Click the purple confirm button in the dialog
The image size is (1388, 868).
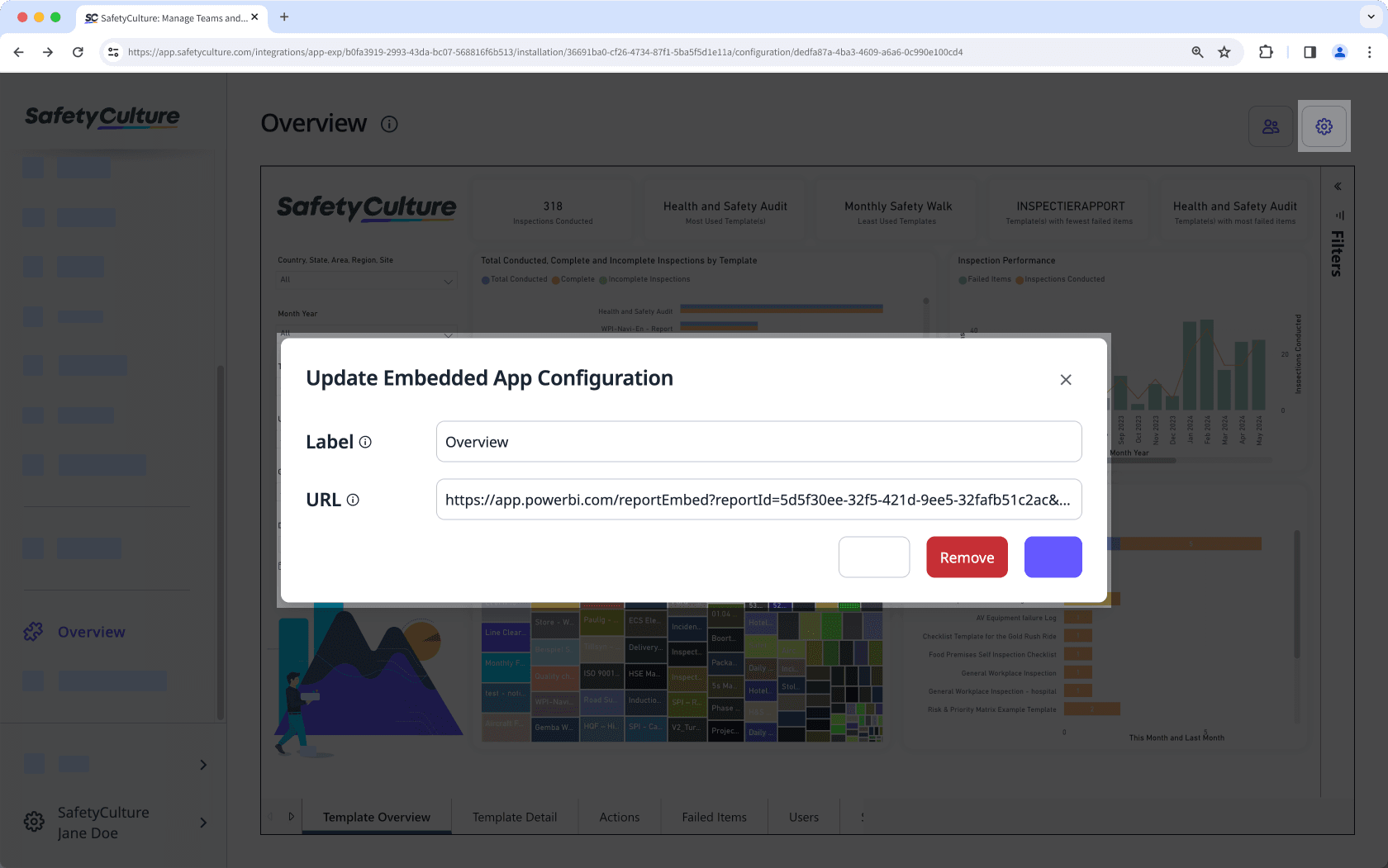coord(1053,557)
